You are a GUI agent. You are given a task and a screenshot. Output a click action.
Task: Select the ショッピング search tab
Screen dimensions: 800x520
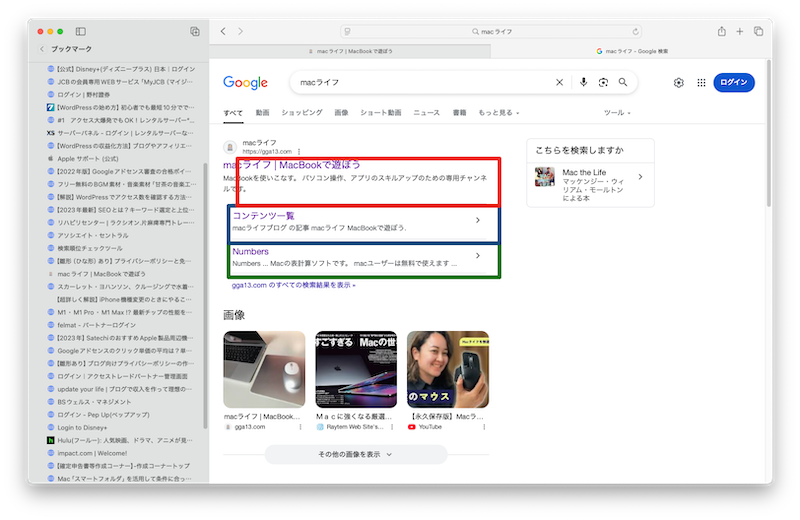[302, 113]
